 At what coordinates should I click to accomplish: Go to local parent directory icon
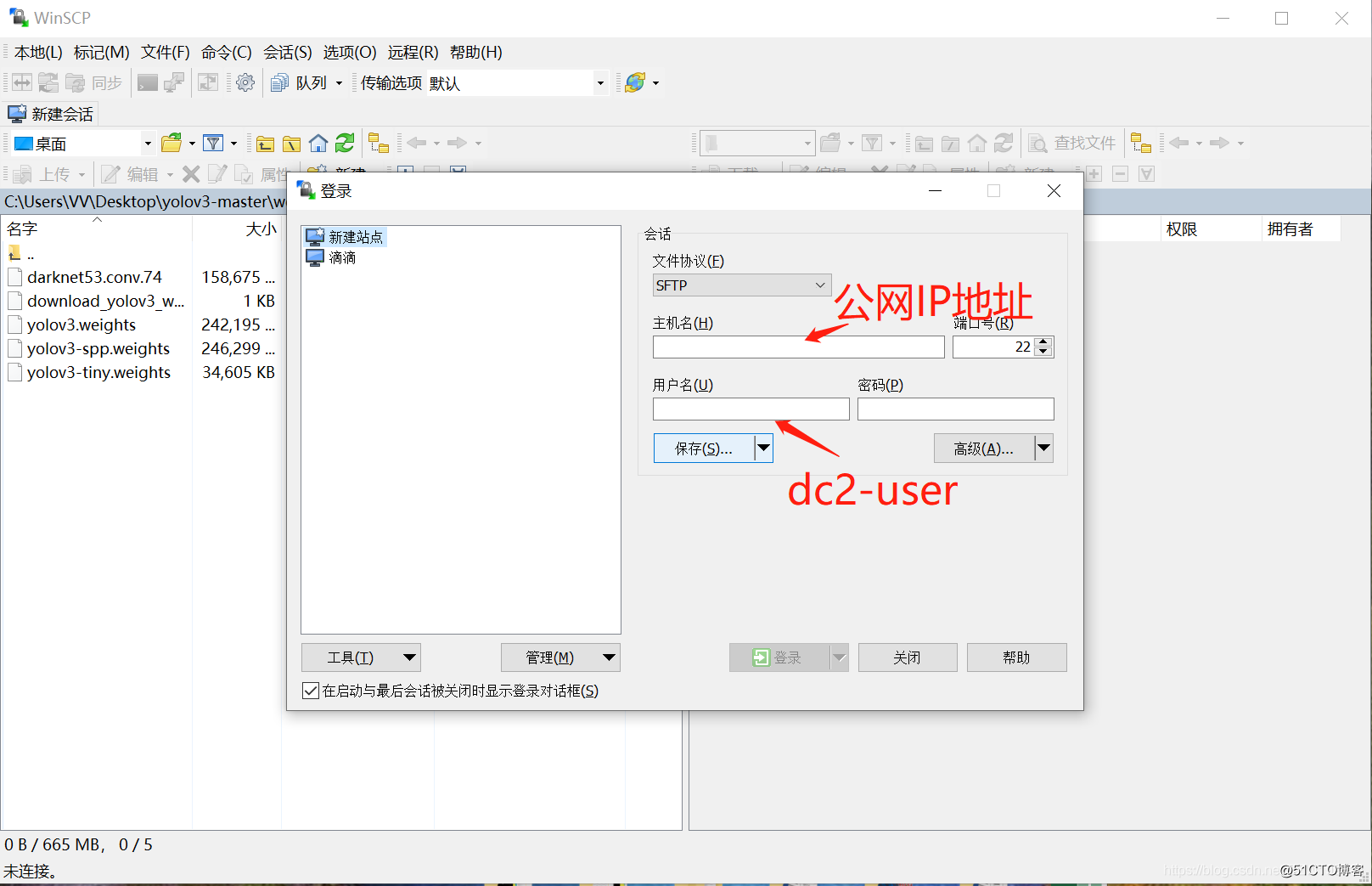click(265, 143)
